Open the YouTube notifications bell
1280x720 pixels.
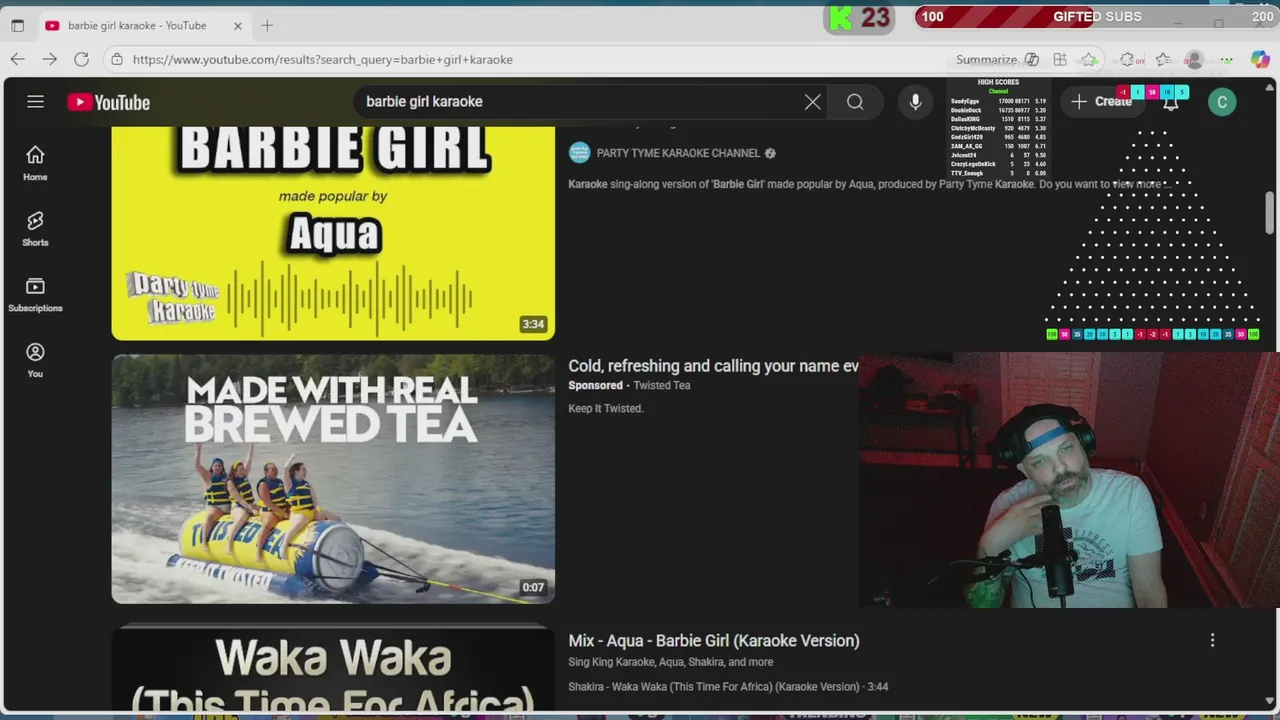[x=1170, y=102]
